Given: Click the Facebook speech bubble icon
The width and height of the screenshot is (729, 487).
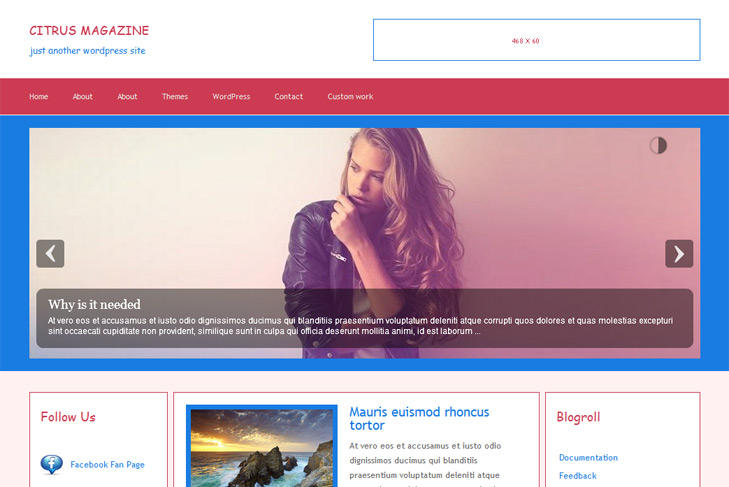Looking at the screenshot, I should pos(52,464).
